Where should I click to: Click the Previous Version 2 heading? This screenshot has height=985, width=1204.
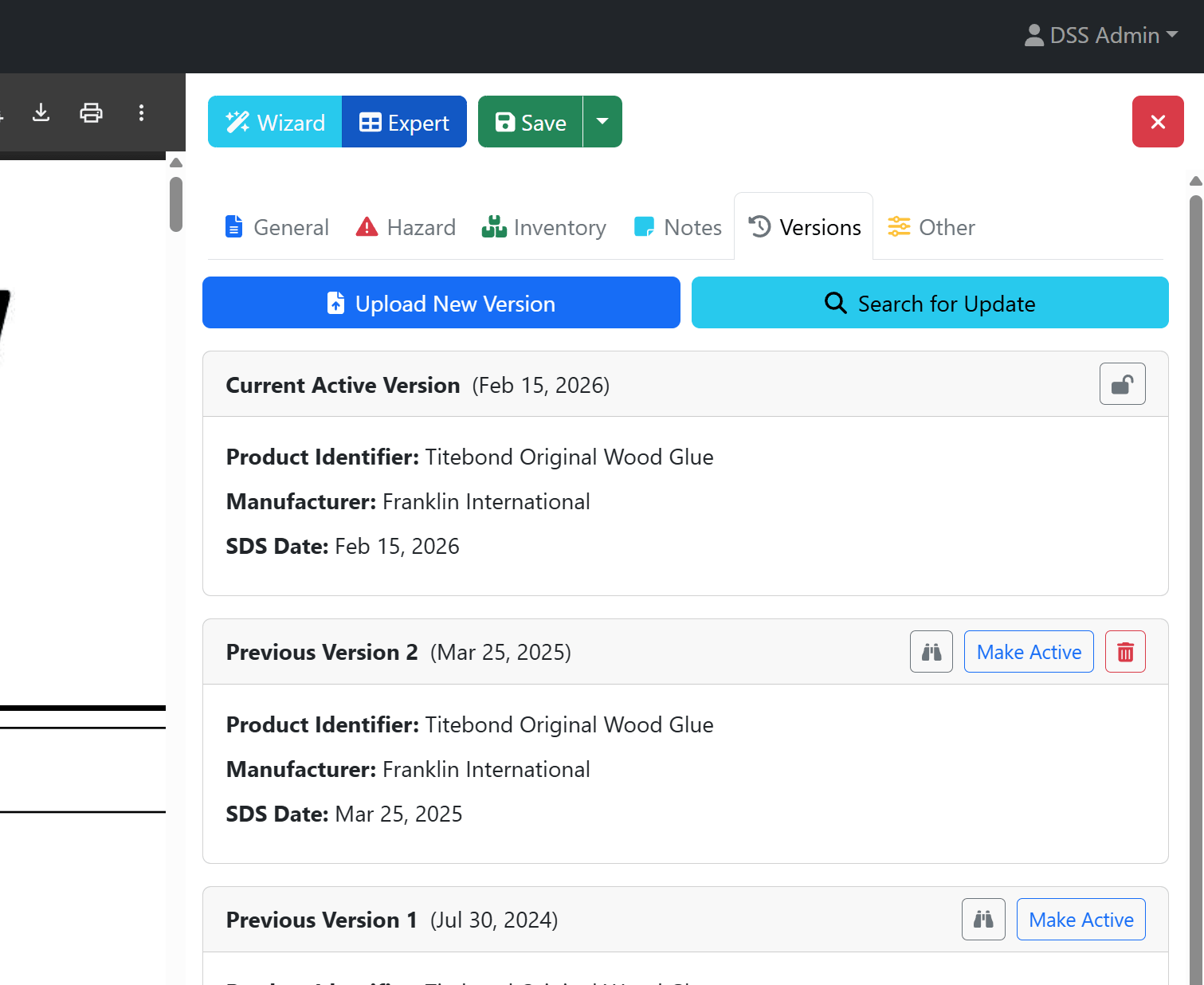(x=322, y=652)
